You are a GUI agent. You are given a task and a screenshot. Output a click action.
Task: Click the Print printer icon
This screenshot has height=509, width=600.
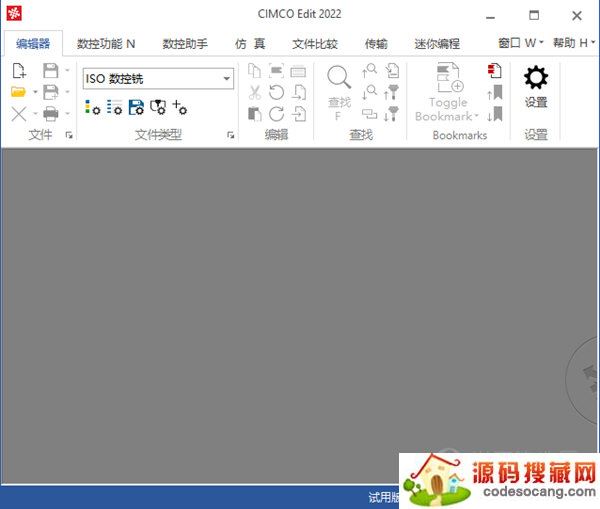tap(51, 114)
